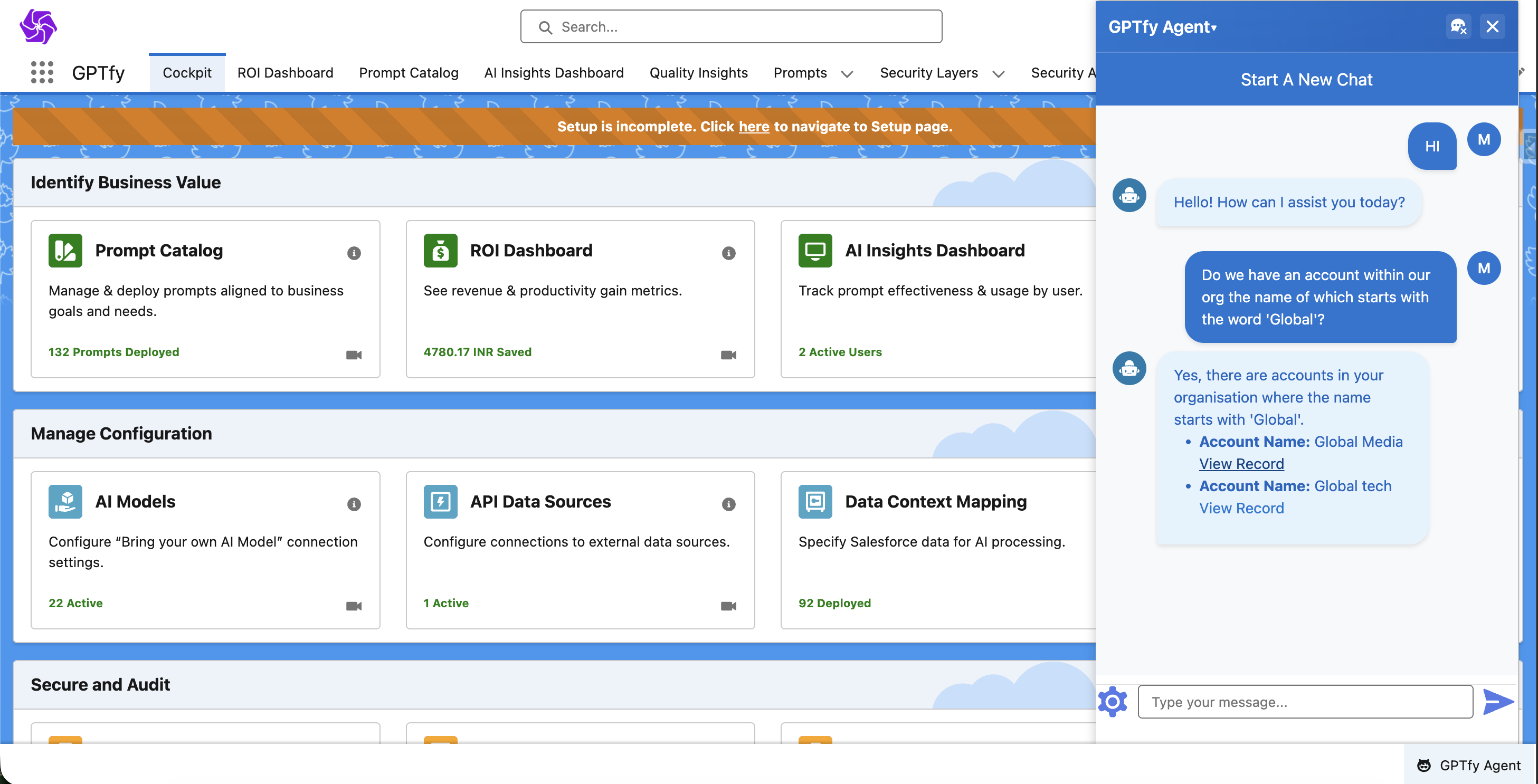1538x784 pixels.
Task: Open the App Launcher grid icon
Action: pyautogui.click(x=42, y=72)
